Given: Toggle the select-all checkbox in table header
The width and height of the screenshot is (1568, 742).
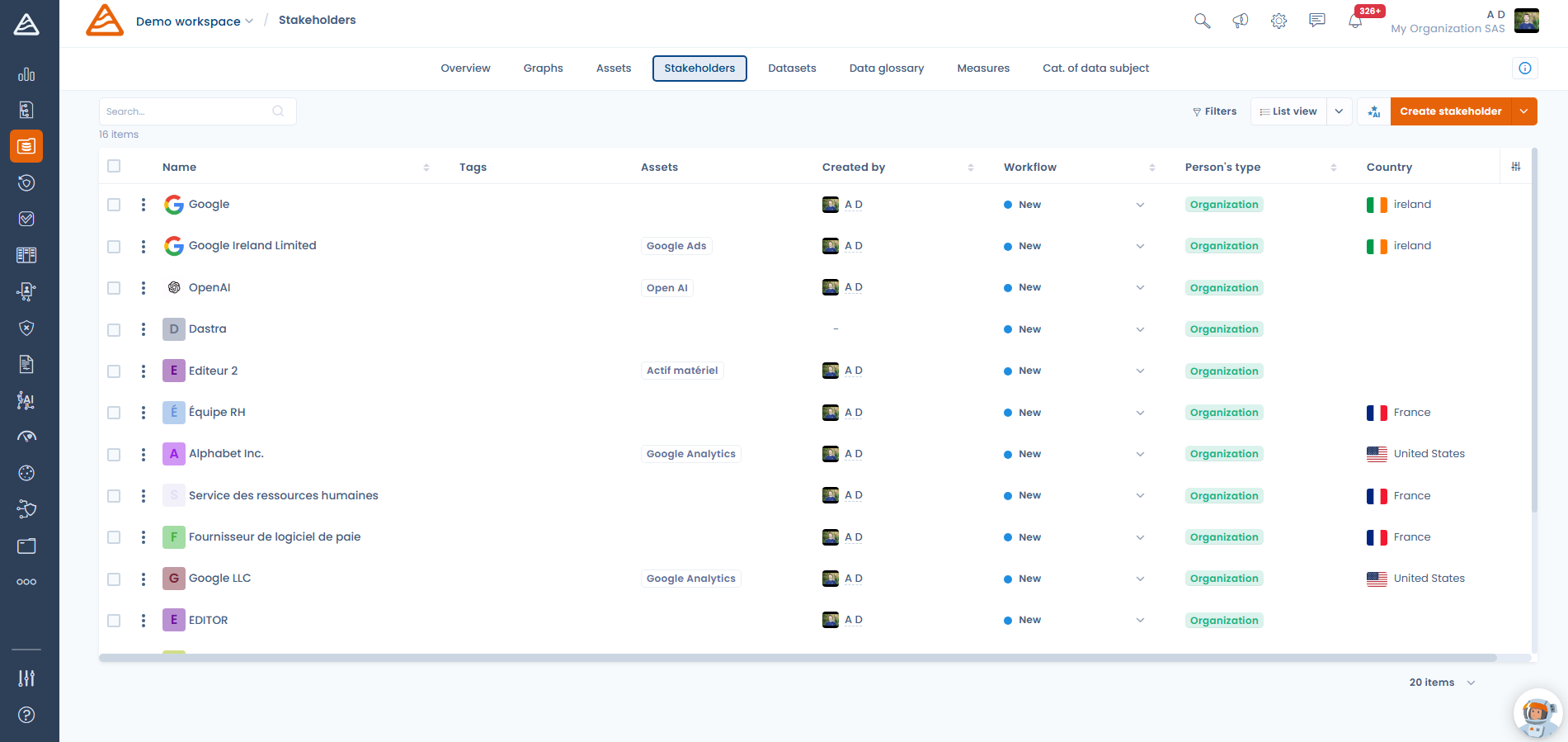Looking at the screenshot, I should click(x=114, y=166).
